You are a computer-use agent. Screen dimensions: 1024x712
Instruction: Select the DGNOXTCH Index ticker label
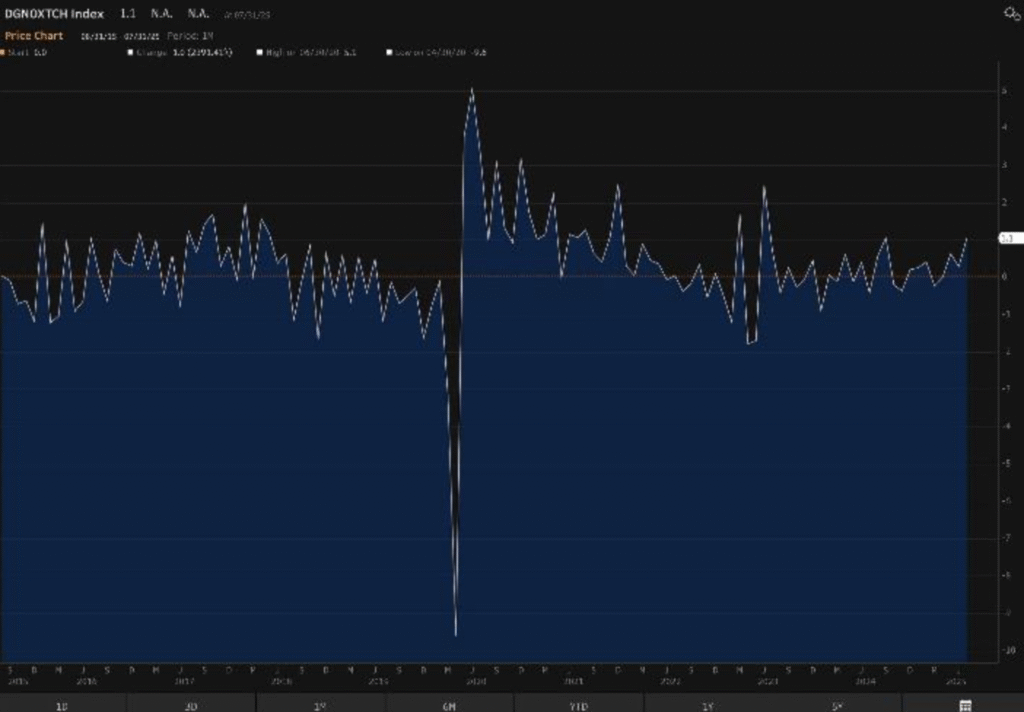[54, 14]
